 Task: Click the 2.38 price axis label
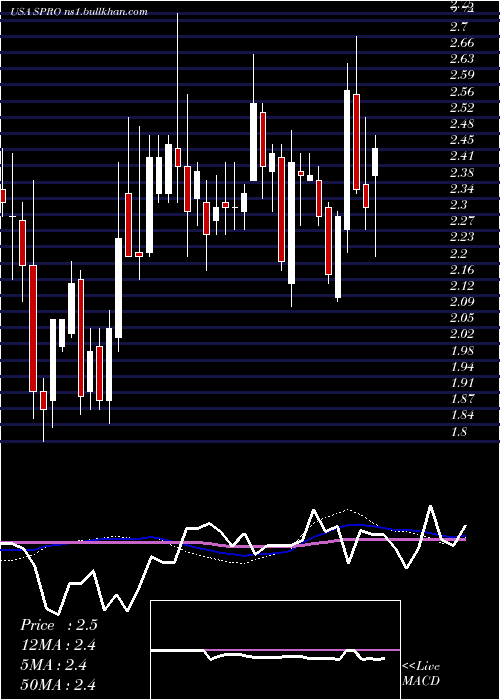tap(462, 172)
